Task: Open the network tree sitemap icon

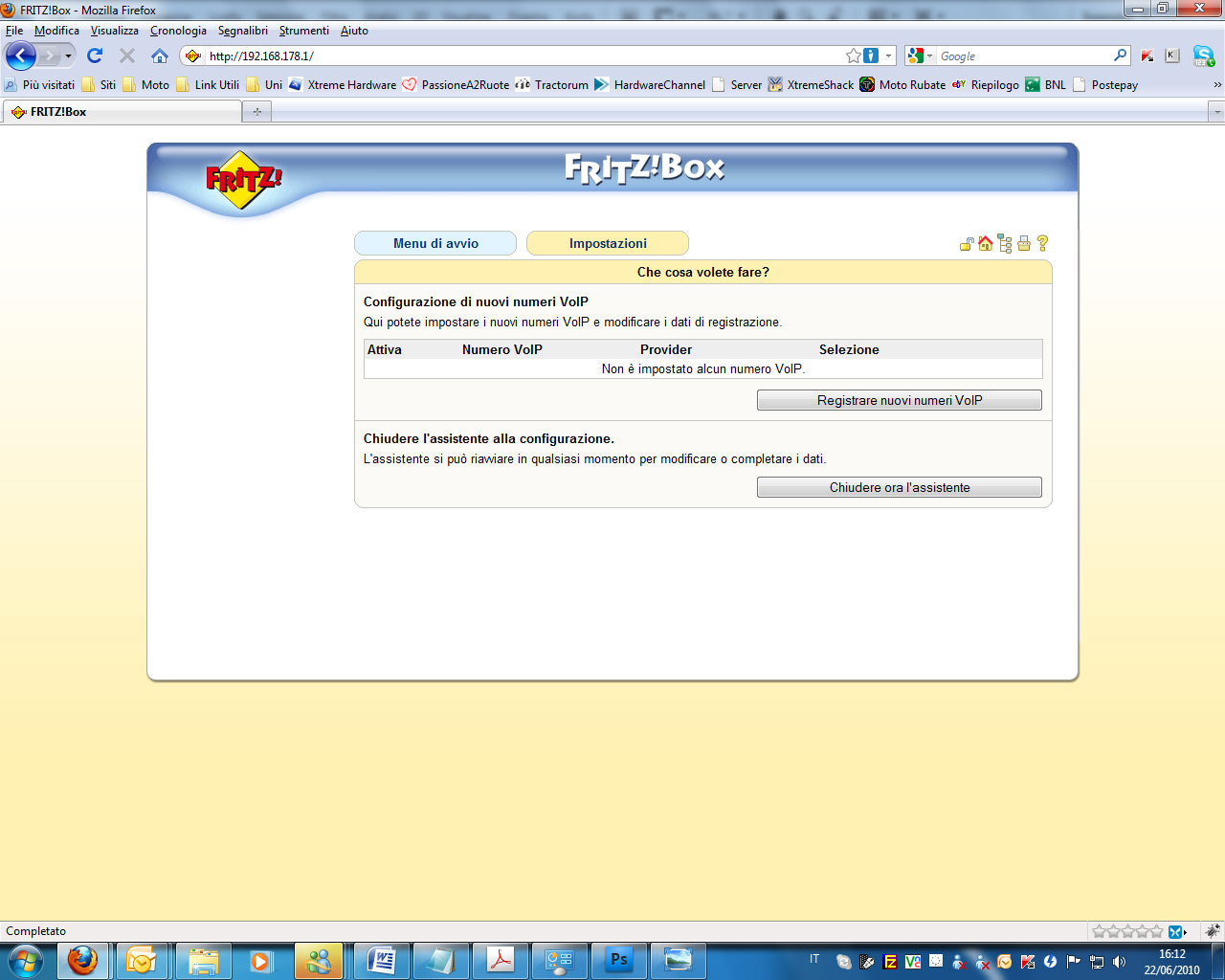Action: (x=1004, y=244)
